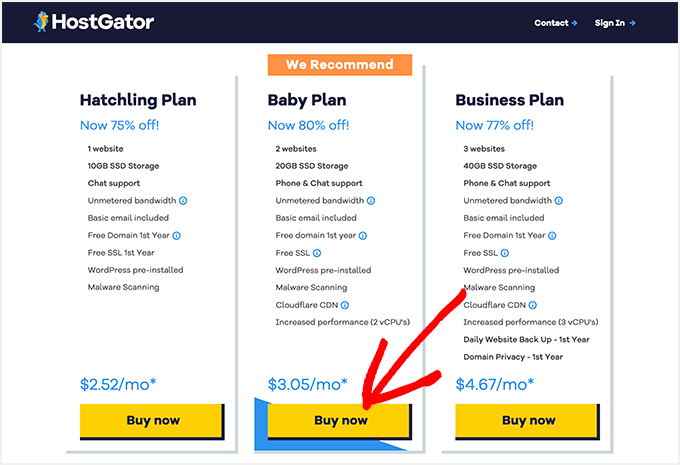This screenshot has height=465, width=680.
Task: Click the HostGator logo
Action: [94, 21]
